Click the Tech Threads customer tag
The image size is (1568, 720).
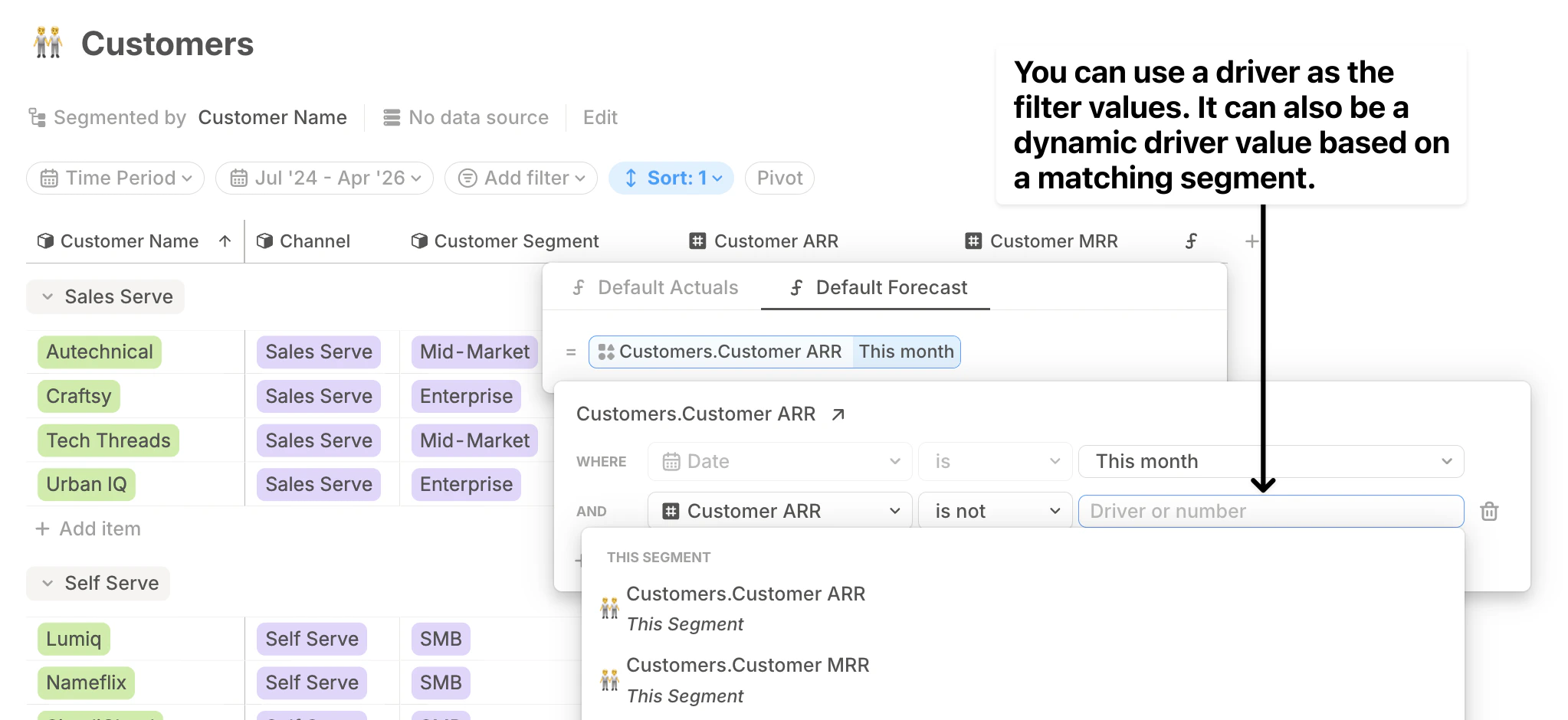click(108, 440)
